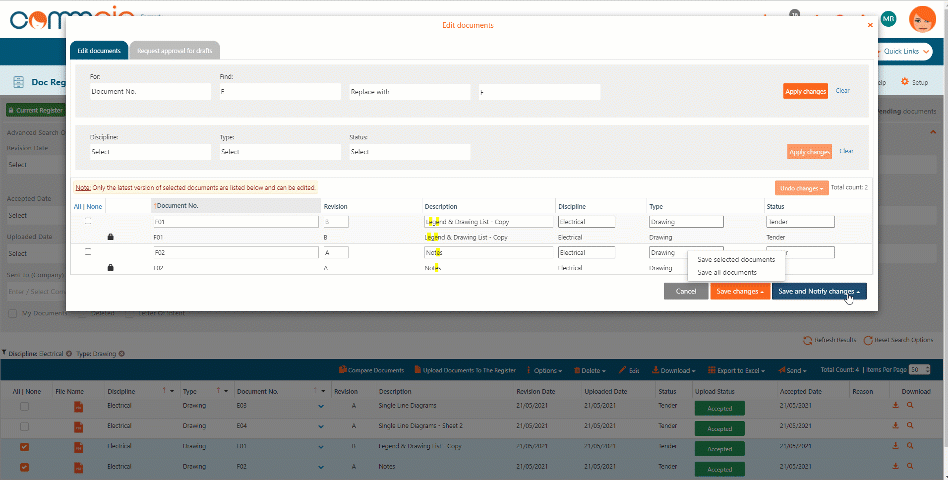Screen dimensions: 948x480
Task: Click the Edit pencil toolbar item
Action: pyautogui.click(x=629, y=371)
